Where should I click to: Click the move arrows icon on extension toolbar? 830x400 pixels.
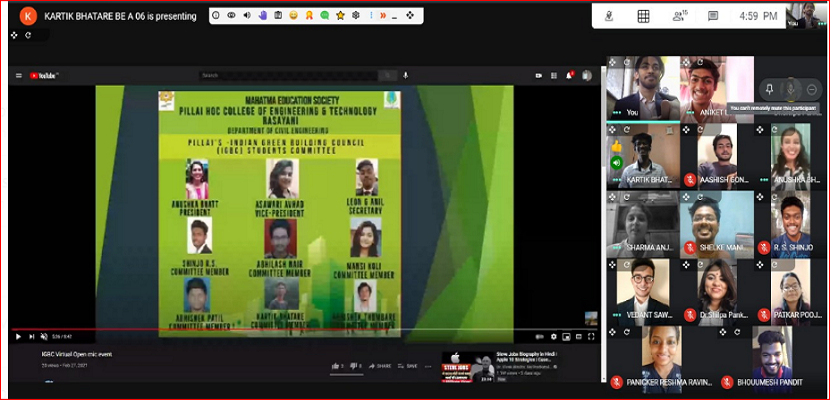(x=410, y=16)
